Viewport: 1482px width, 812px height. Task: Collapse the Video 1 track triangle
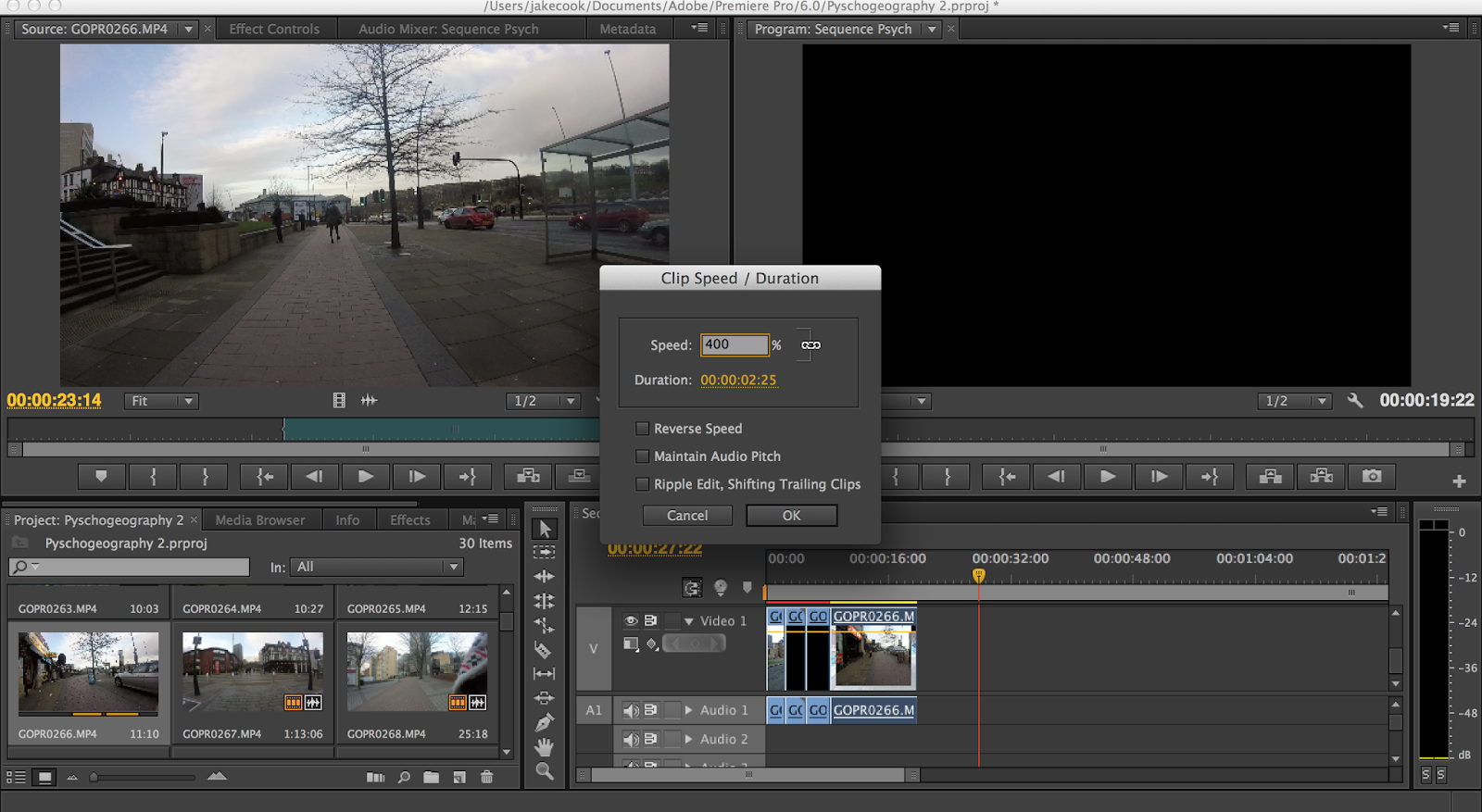click(x=689, y=621)
